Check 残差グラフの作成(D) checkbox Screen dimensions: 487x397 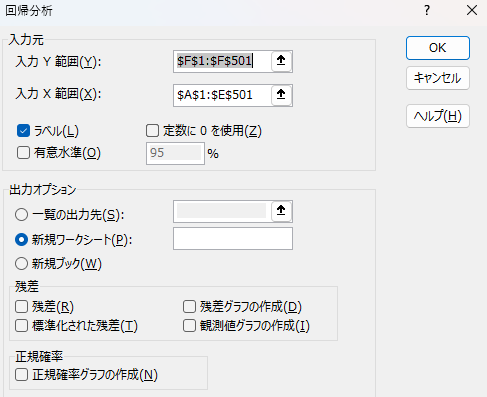click(x=189, y=307)
